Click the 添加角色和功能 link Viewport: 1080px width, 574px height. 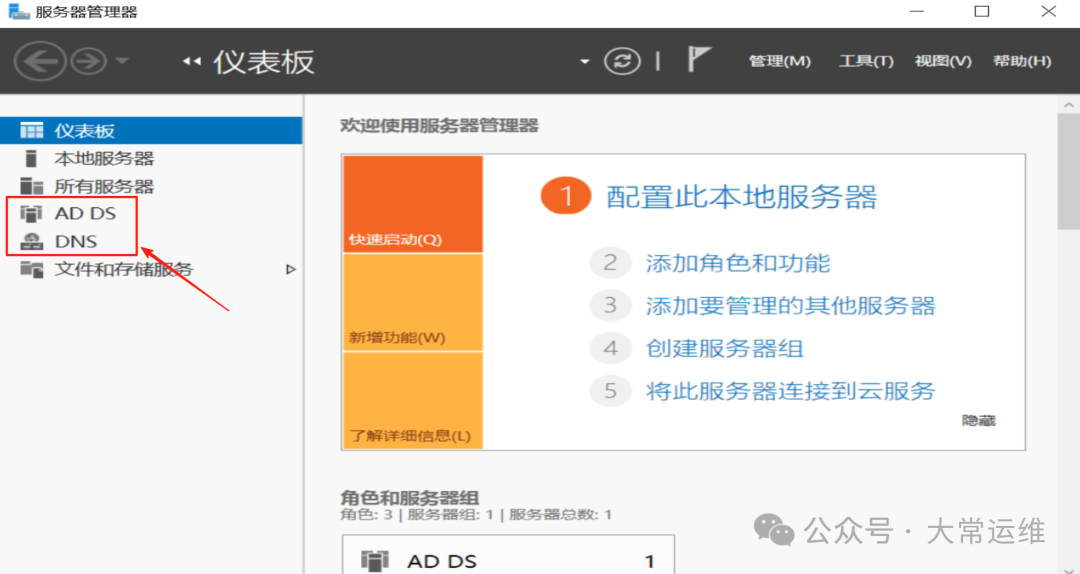(x=738, y=263)
